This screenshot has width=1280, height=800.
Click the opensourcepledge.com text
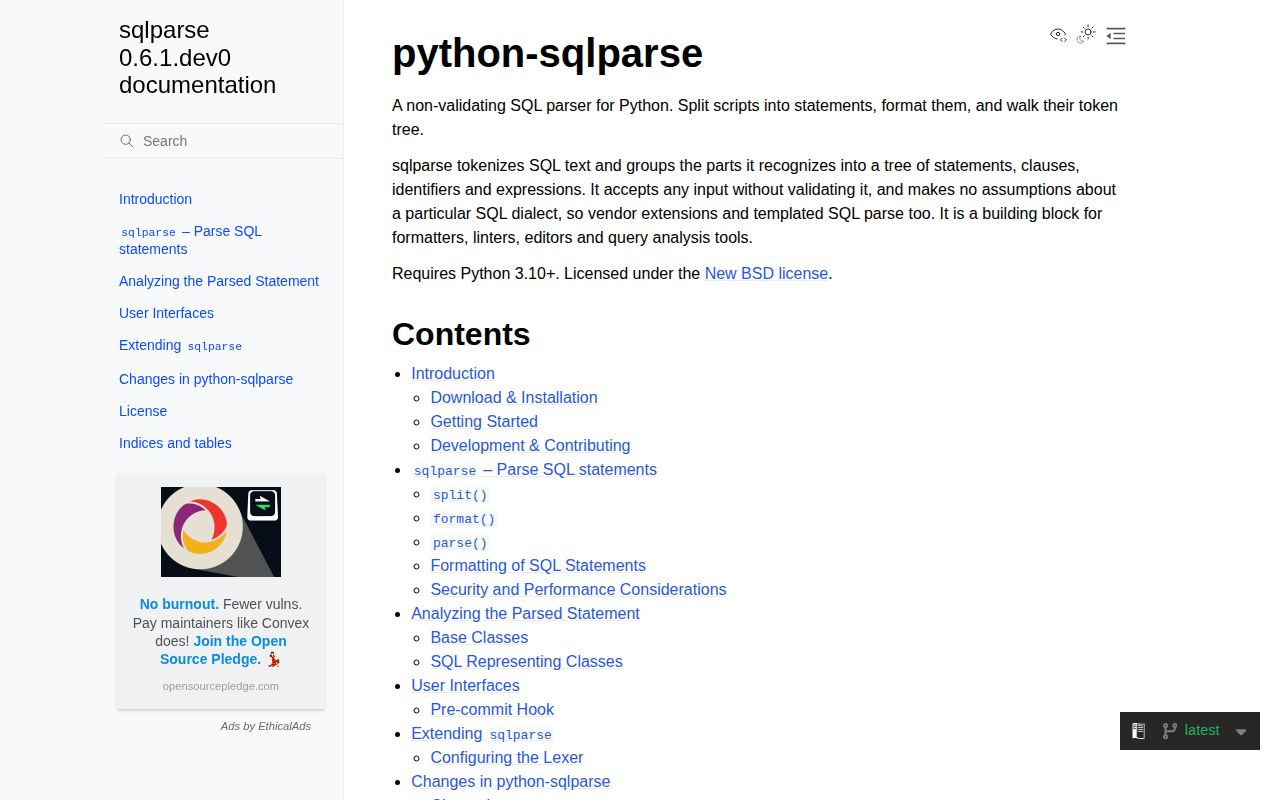click(x=221, y=686)
